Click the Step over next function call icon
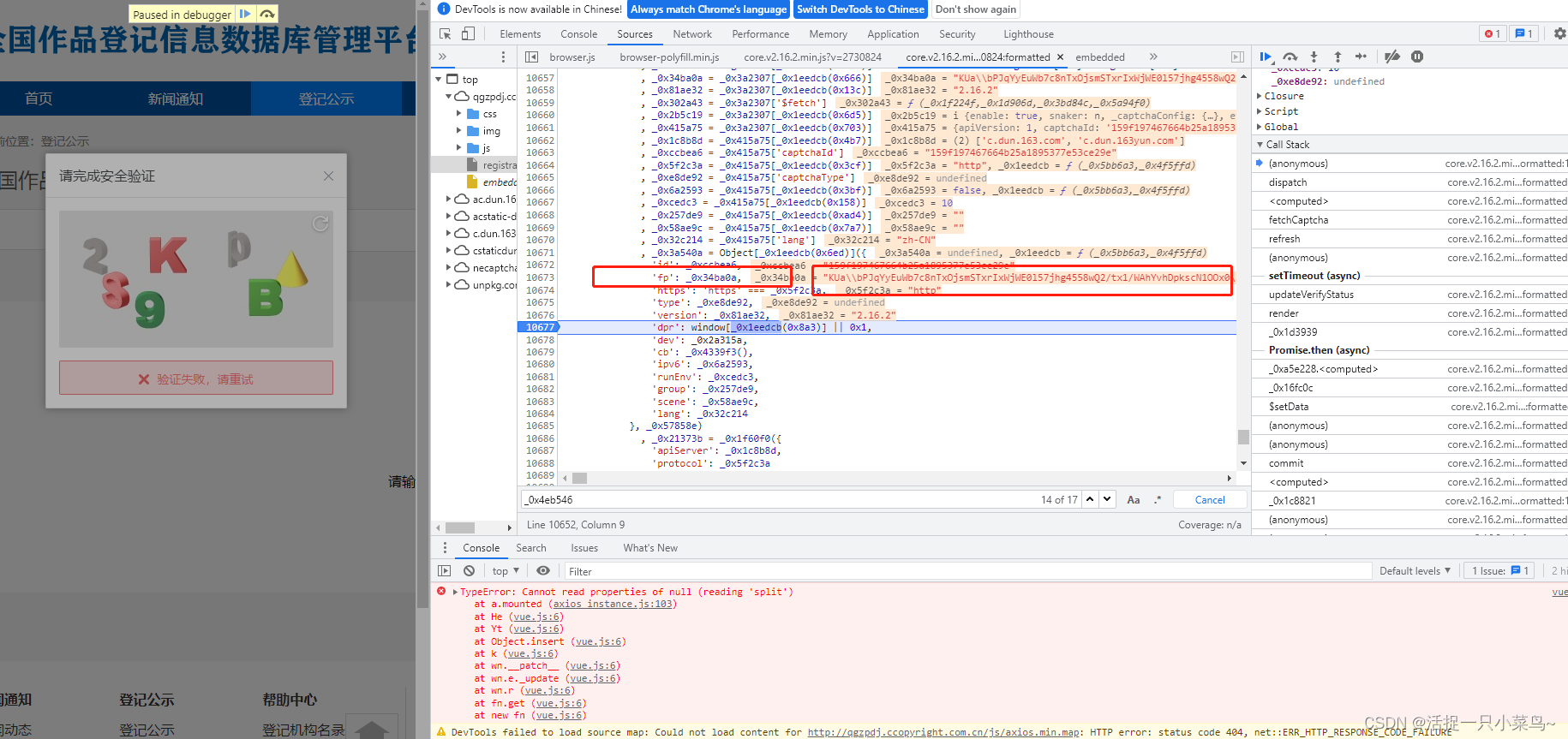The width and height of the screenshot is (1568, 739). [1290, 57]
